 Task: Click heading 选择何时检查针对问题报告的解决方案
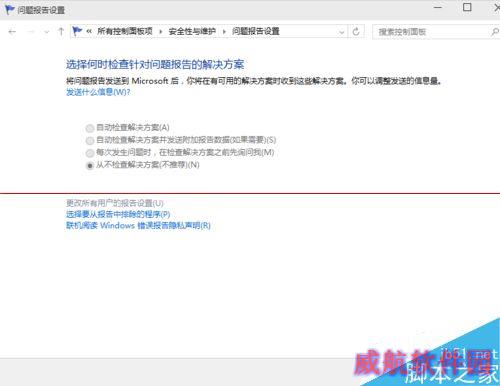click(155, 64)
